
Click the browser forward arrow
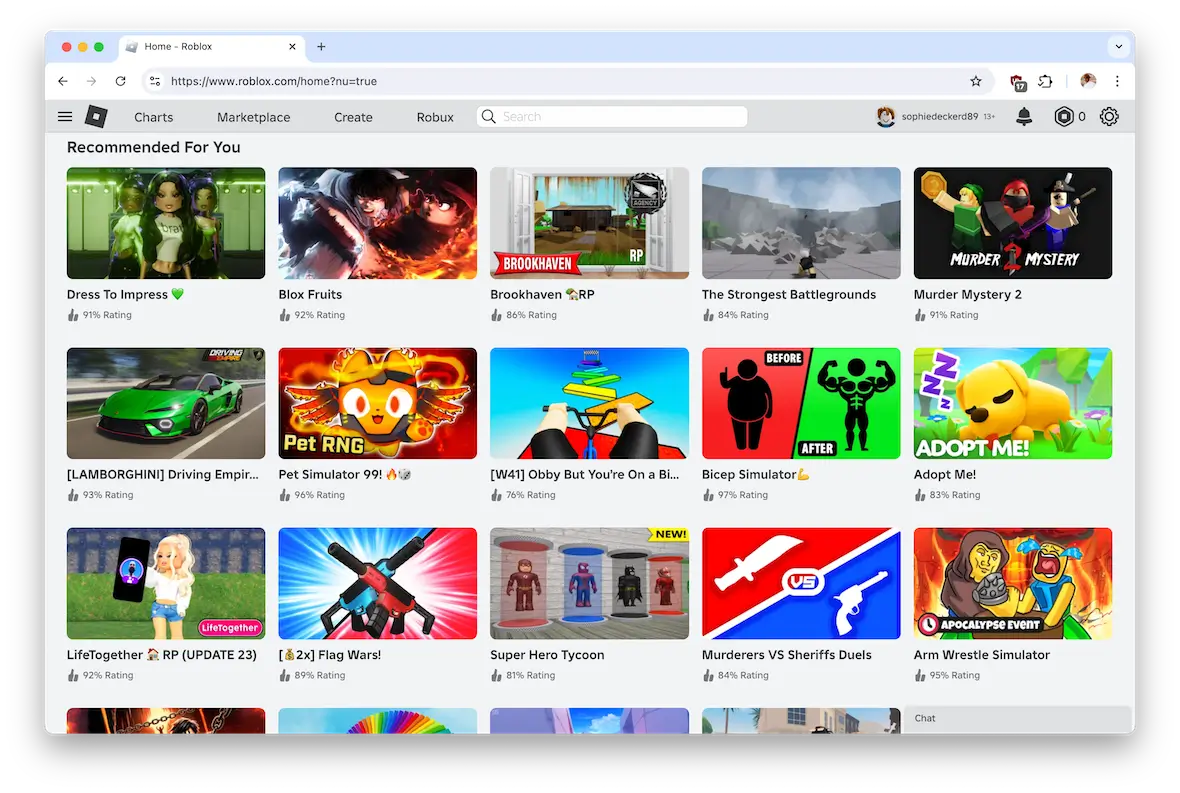(x=91, y=81)
